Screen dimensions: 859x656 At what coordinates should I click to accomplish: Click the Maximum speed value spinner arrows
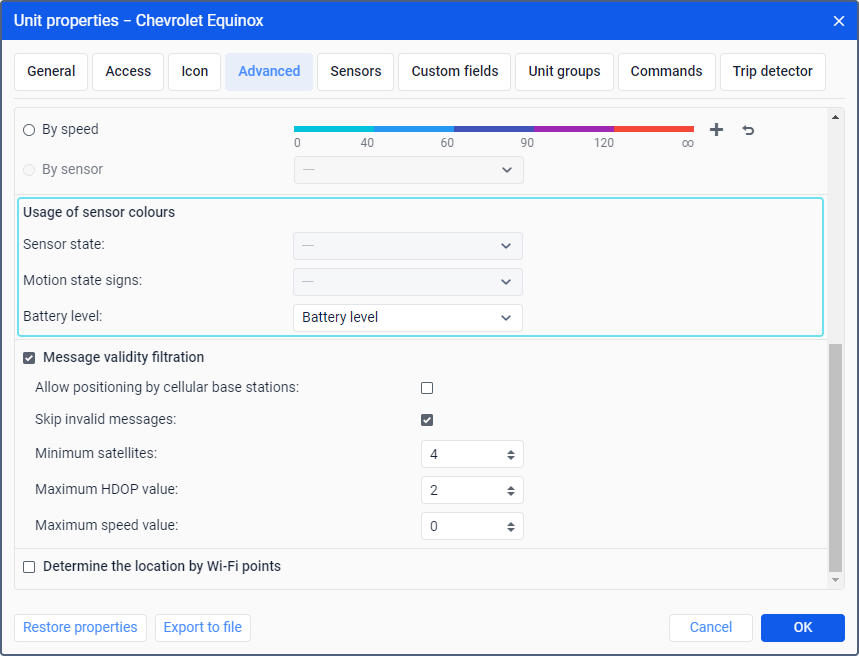click(x=511, y=527)
